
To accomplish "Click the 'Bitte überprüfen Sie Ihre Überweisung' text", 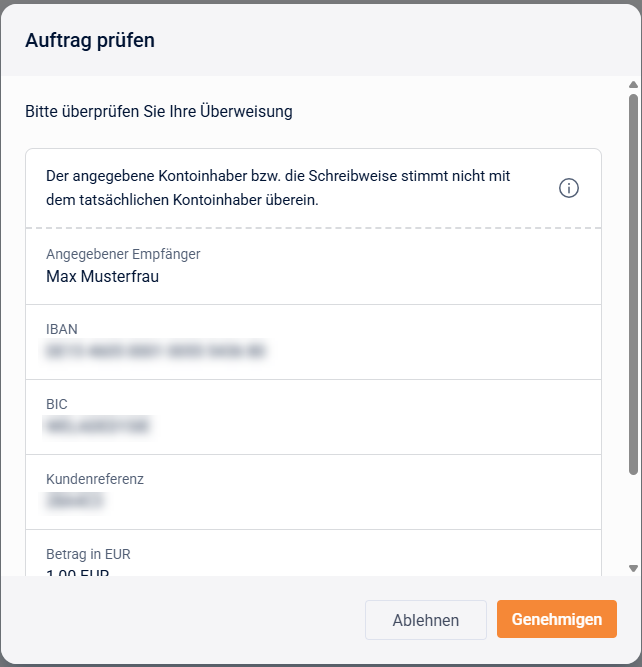I will tap(159, 112).
